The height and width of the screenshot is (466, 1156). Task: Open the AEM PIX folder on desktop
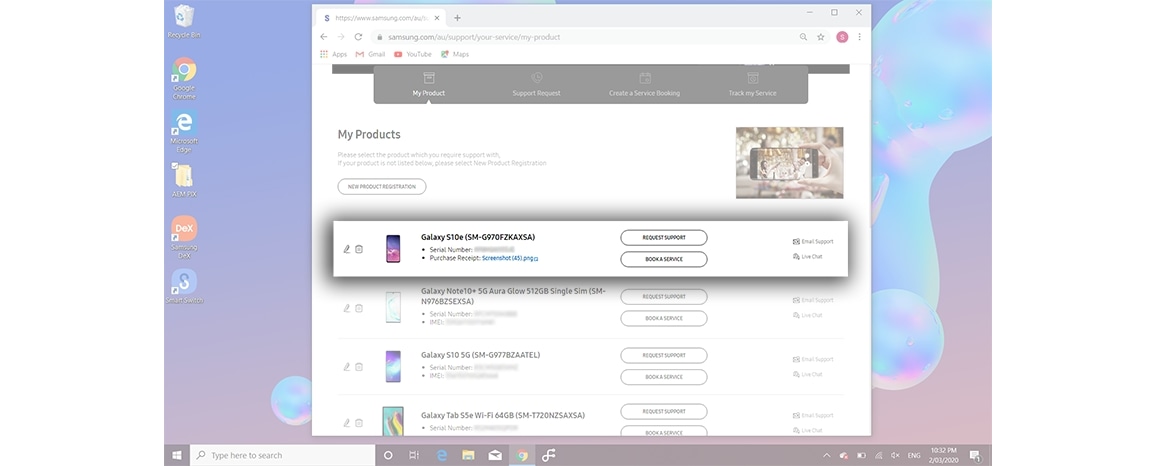tap(184, 181)
